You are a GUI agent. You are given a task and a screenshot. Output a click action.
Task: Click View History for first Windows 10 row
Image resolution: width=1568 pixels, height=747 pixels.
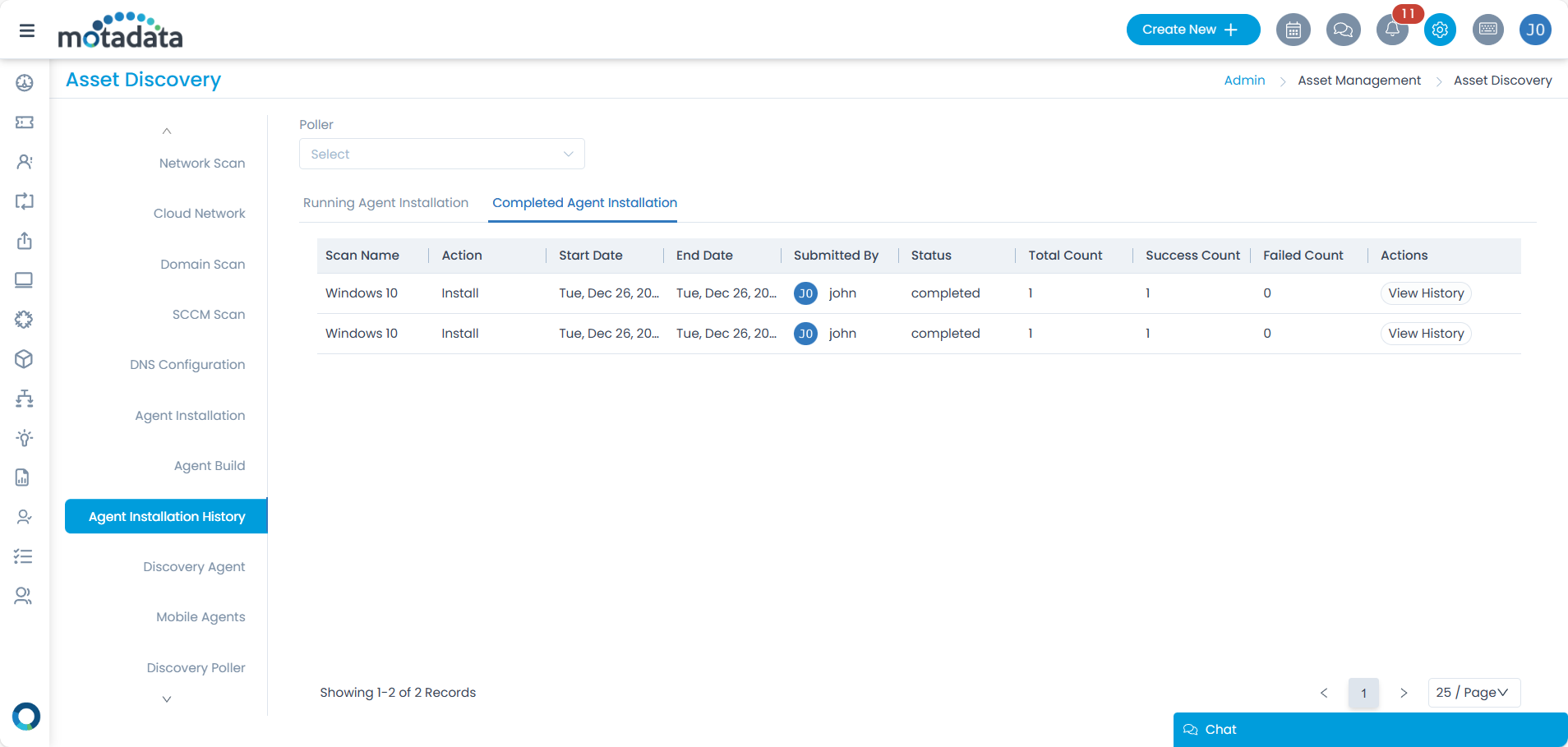[x=1426, y=293]
